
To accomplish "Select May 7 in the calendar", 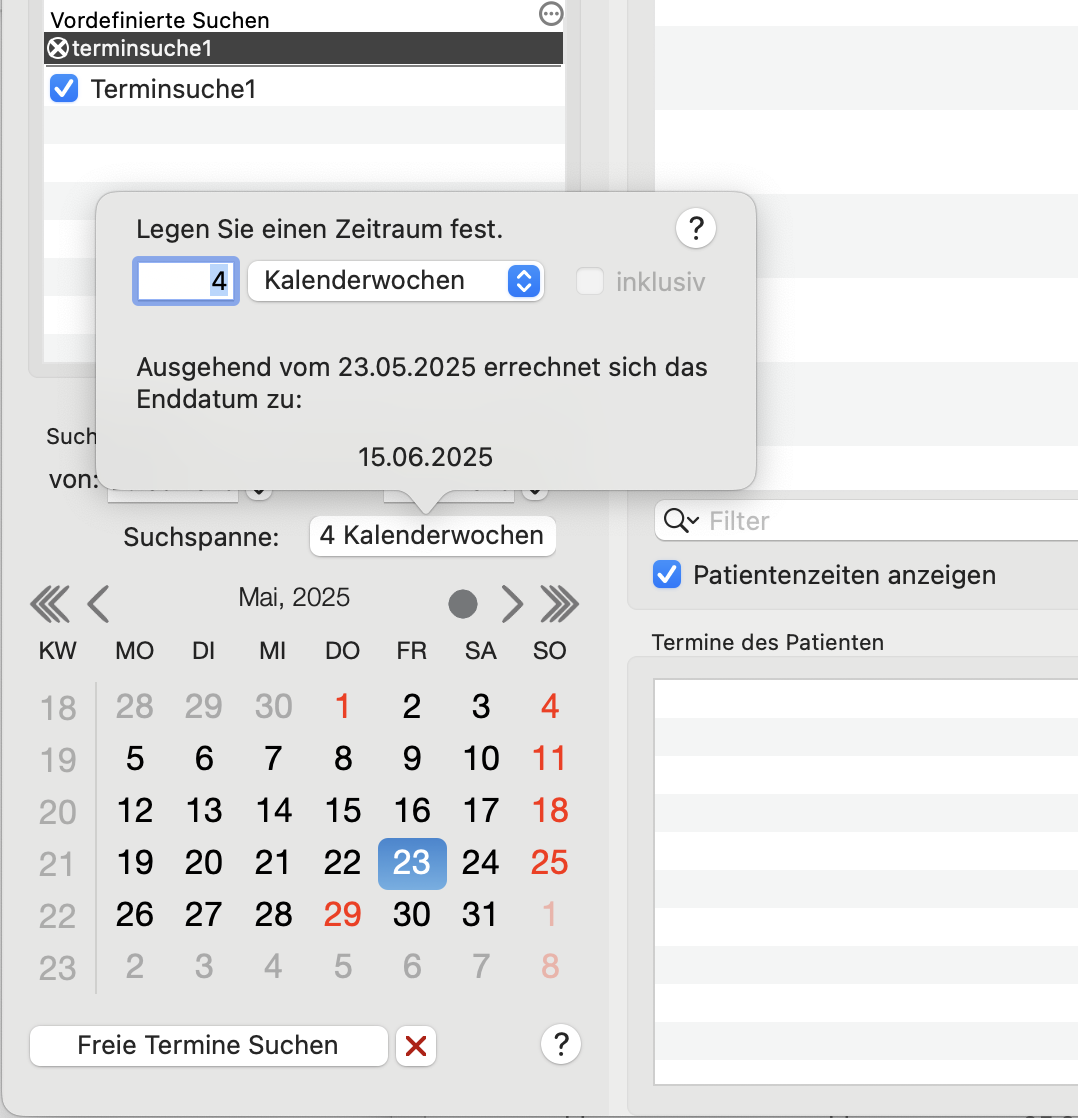I will tap(273, 759).
